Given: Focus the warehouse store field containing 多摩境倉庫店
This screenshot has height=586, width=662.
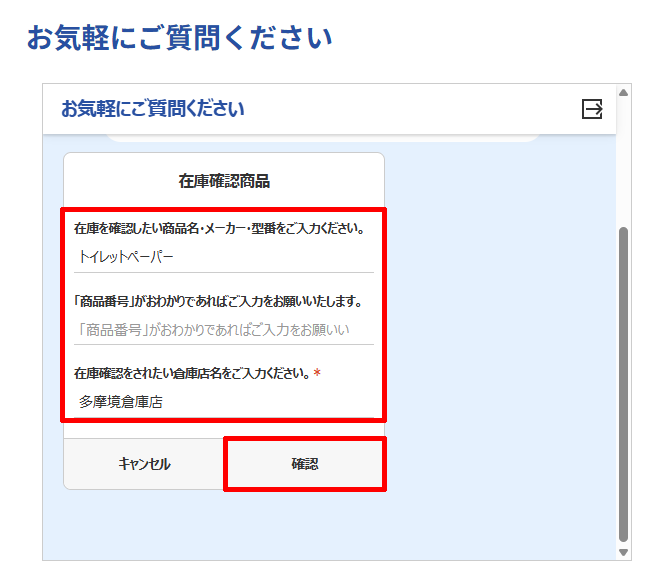Looking at the screenshot, I should (x=224, y=402).
